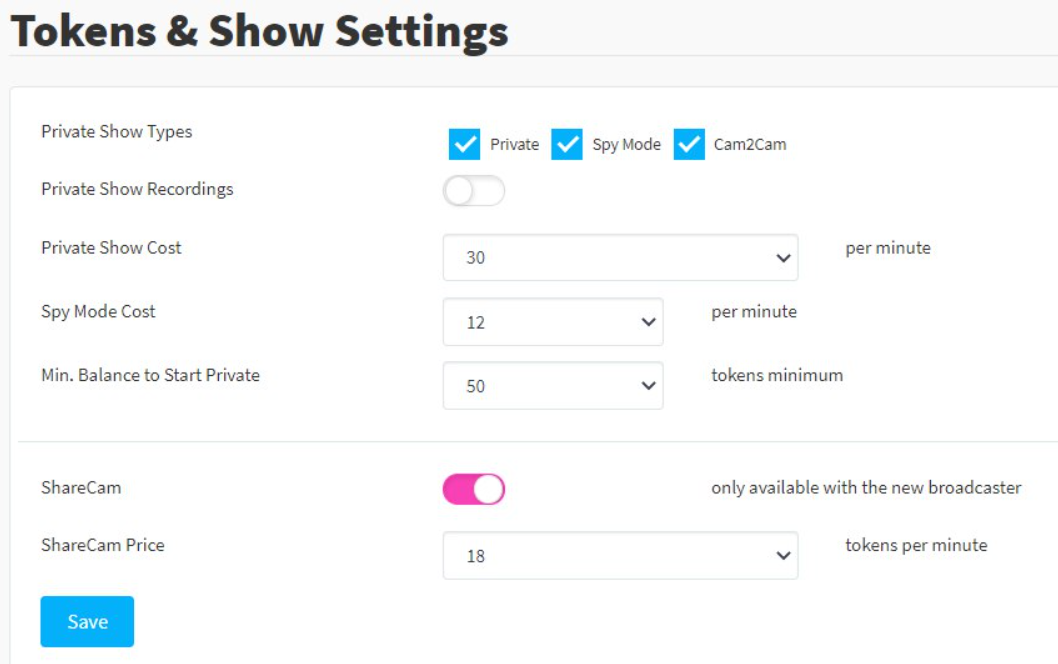Open the Private Show Cost dropdown
Screen dimensions: 1058x664
pos(620,258)
